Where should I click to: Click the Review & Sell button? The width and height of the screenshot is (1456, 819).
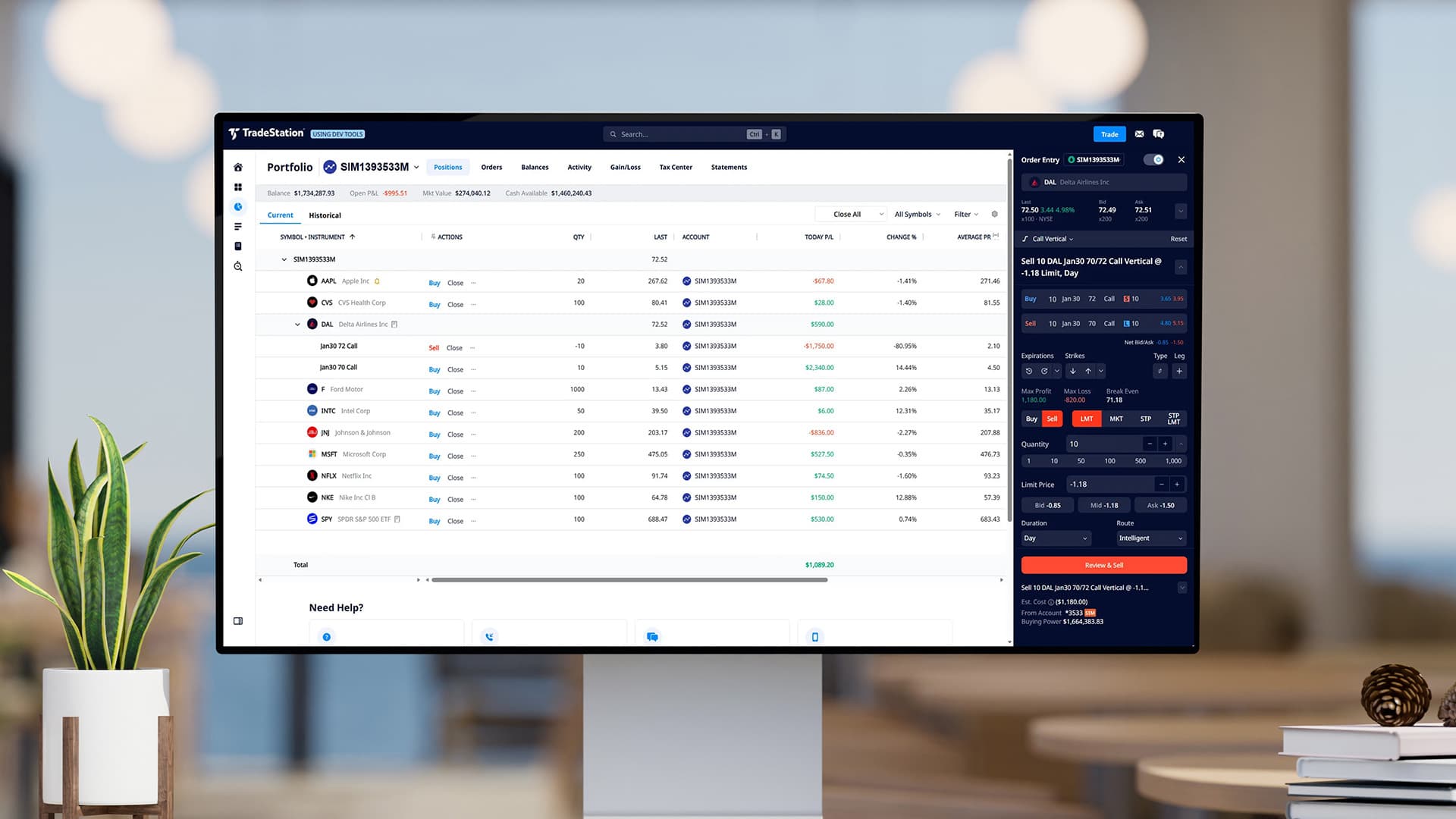[1103, 566]
